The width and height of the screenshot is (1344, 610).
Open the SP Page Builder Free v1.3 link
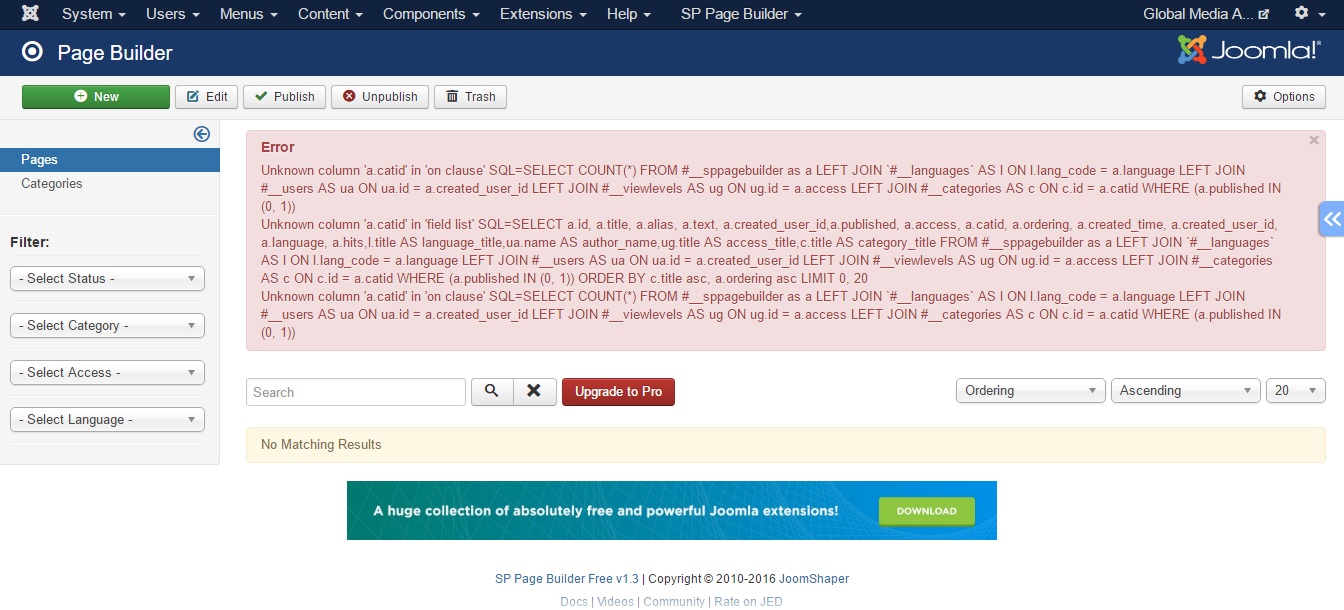coord(567,579)
